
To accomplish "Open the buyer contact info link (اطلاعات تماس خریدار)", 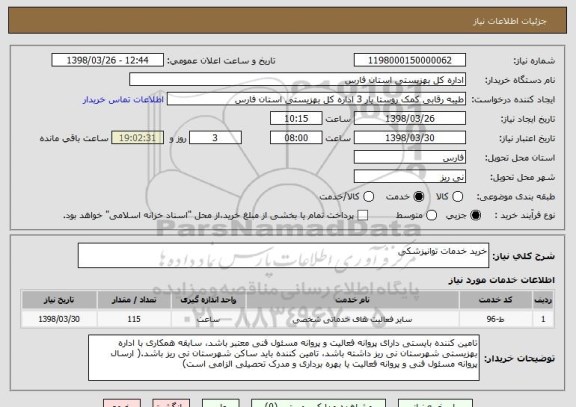I will coord(123,100).
